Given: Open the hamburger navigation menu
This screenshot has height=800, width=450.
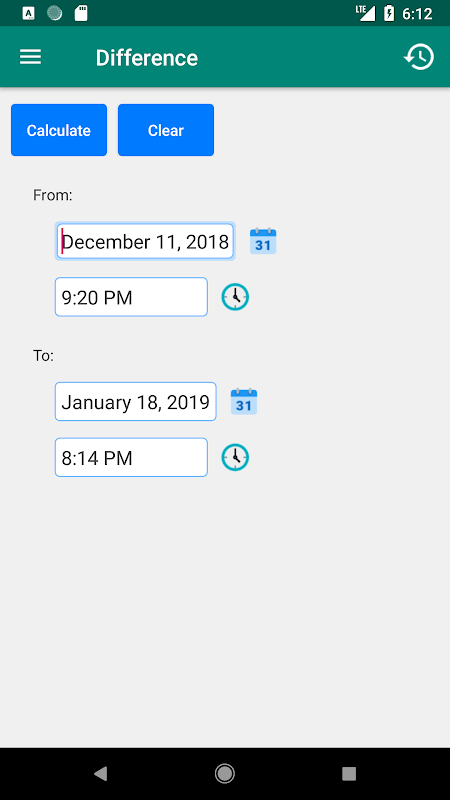Looking at the screenshot, I should click(31, 57).
